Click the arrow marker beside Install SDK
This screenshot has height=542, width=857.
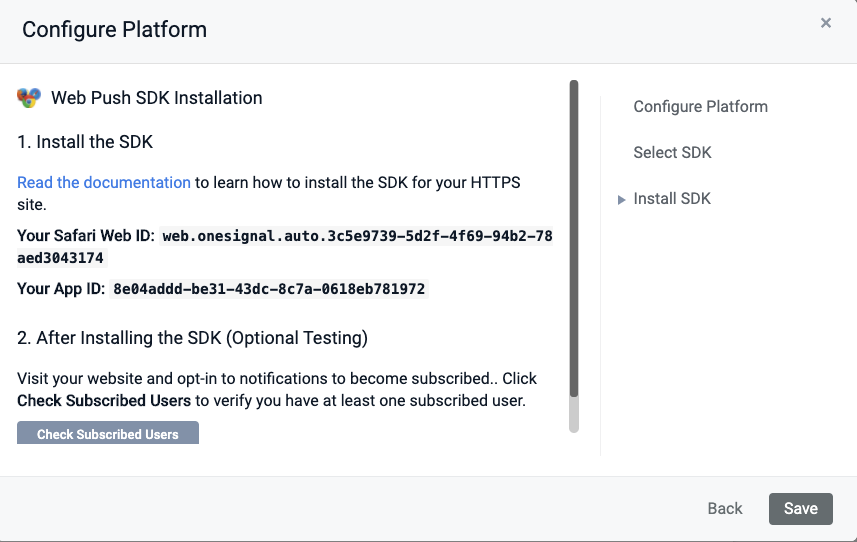point(621,199)
